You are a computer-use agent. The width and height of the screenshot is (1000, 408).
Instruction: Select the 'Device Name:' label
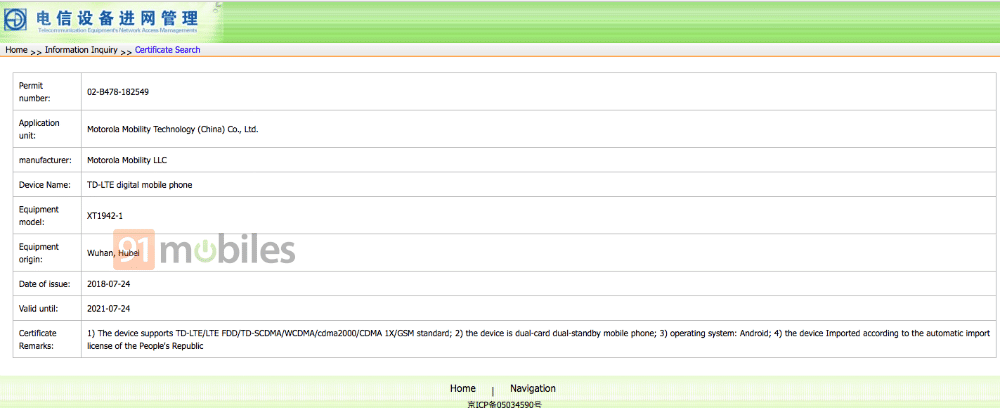(x=43, y=185)
